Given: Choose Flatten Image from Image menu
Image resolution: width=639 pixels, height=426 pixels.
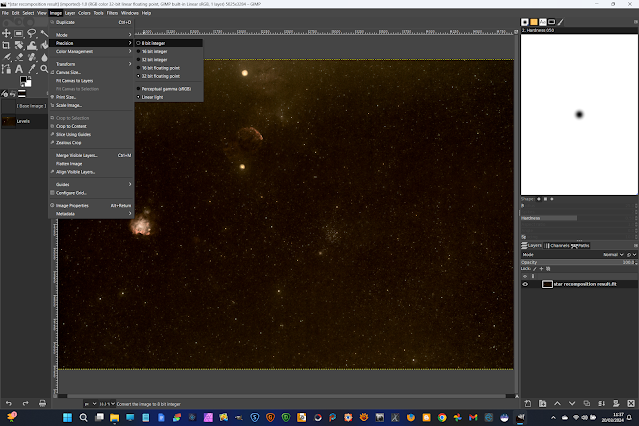Looking at the screenshot, I should 91,163.
